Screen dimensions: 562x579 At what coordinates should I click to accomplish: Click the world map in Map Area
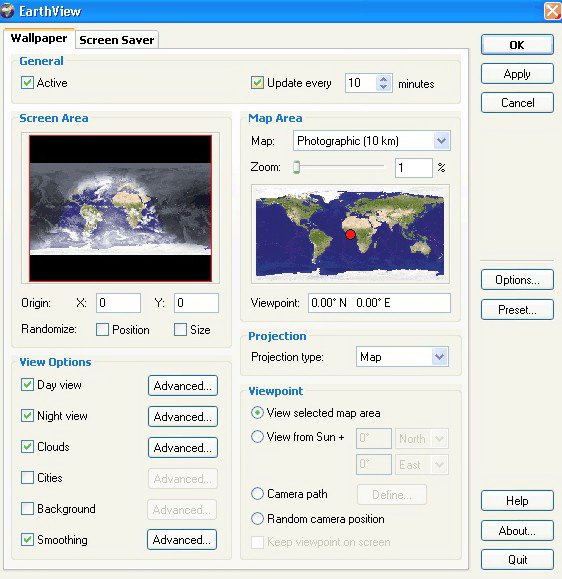(x=350, y=234)
